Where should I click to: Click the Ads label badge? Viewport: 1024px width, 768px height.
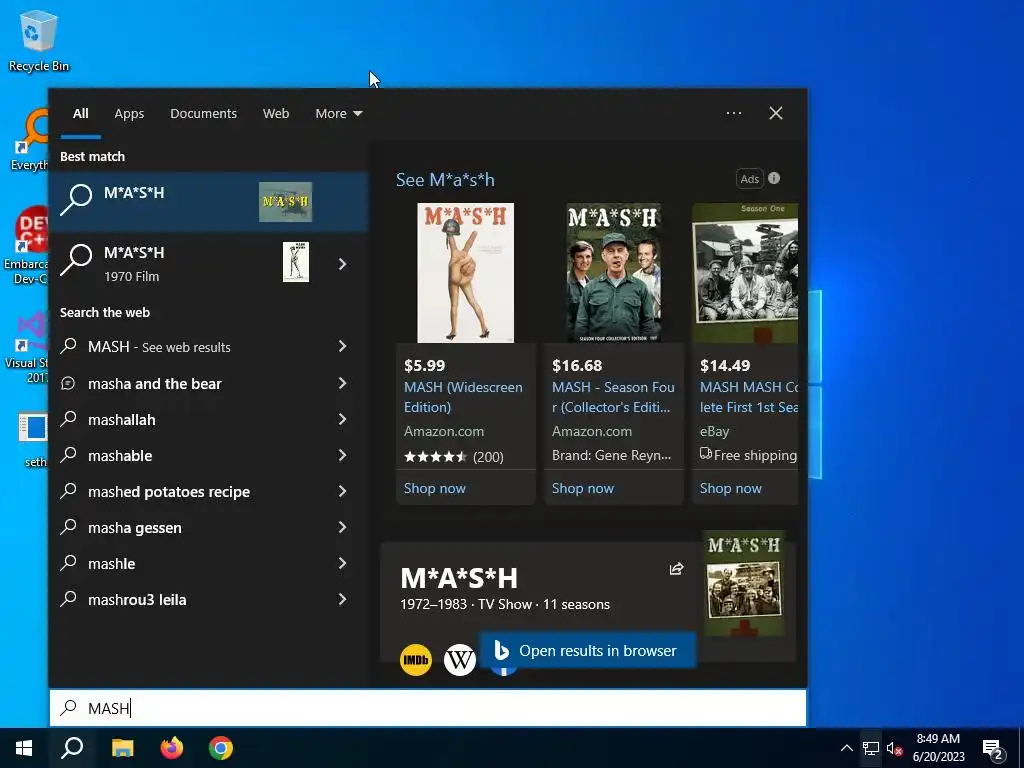pos(749,179)
